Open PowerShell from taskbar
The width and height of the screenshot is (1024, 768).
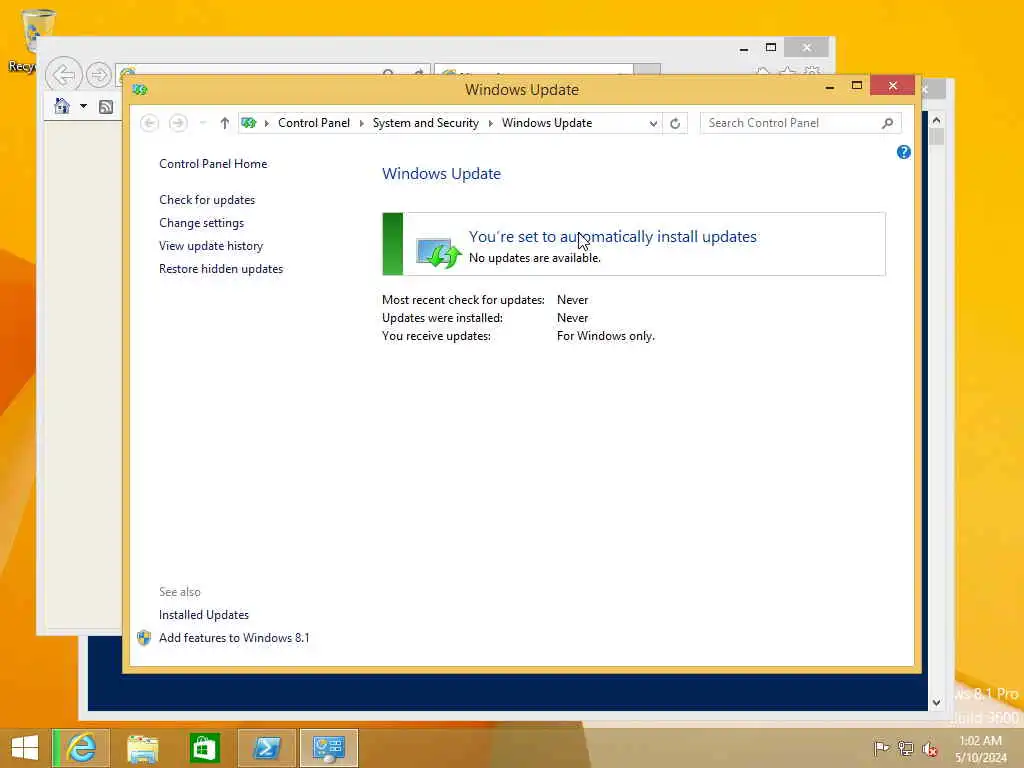[266, 748]
